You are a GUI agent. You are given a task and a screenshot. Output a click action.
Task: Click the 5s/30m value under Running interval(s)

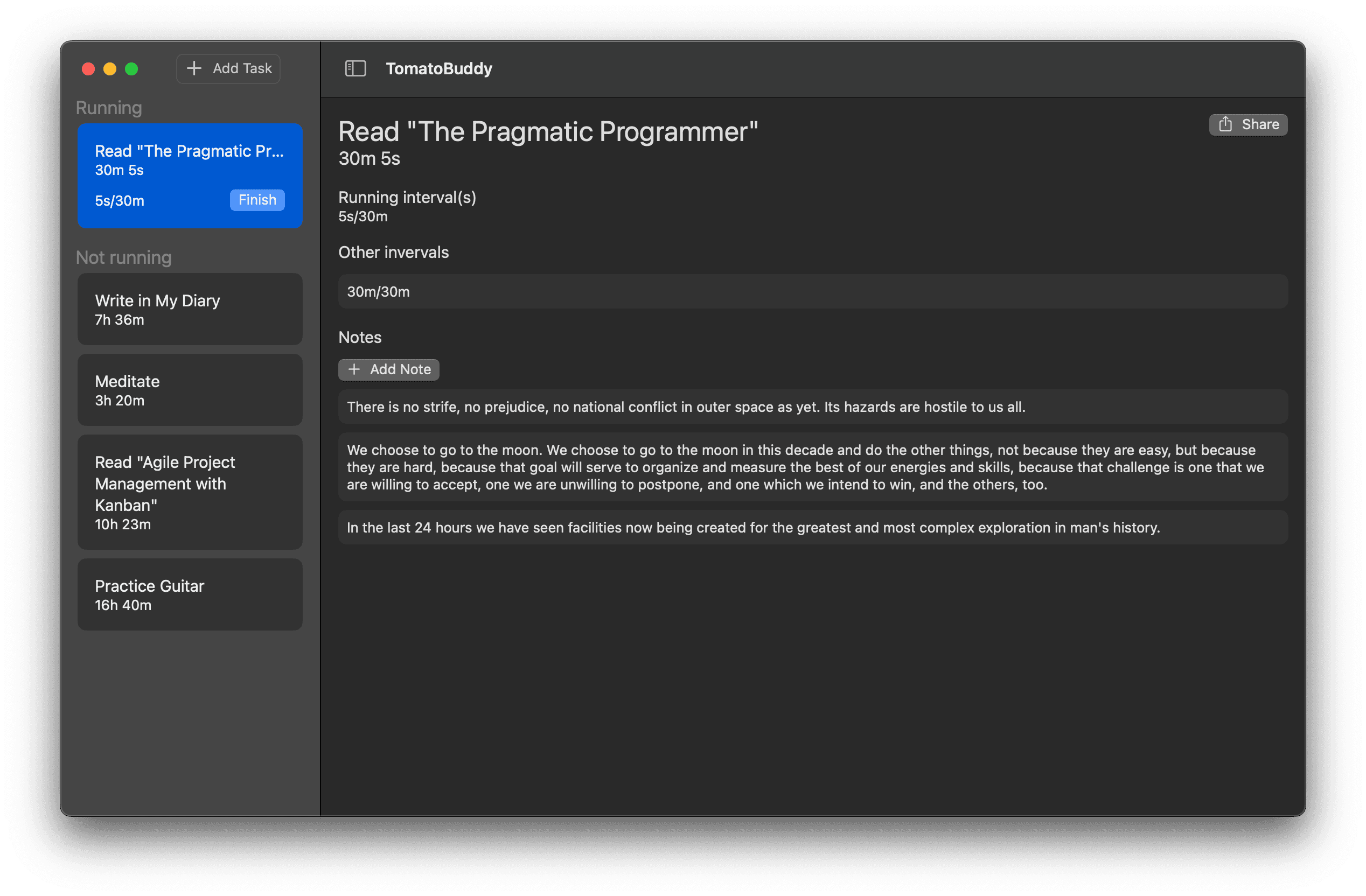(x=363, y=216)
